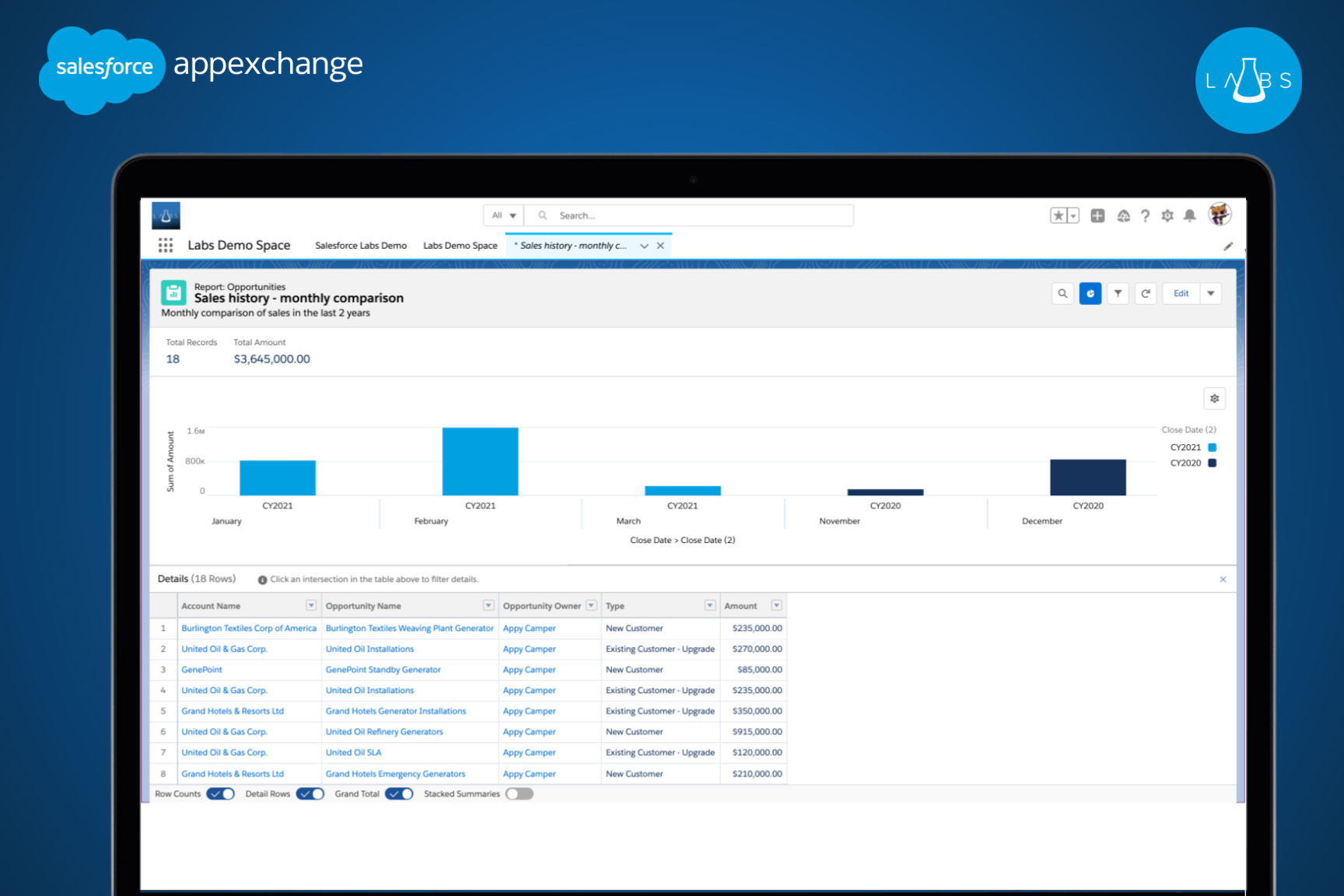This screenshot has width=1344, height=896.
Task: Toggle the Detail Rows switch
Action: coord(310,794)
